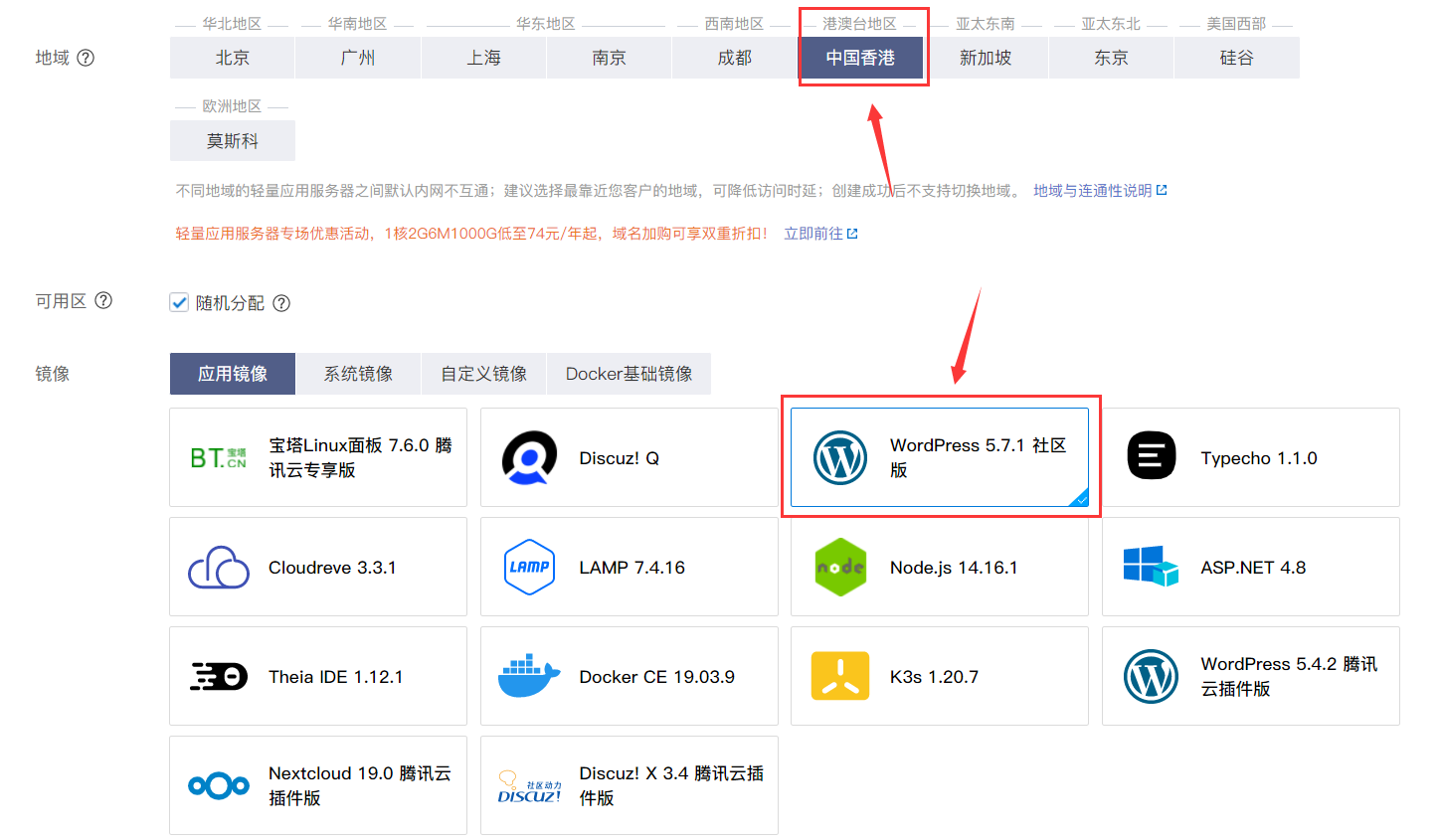Choose the Discuz! X 3.4 腾讯云插件版 card

click(x=629, y=785)
